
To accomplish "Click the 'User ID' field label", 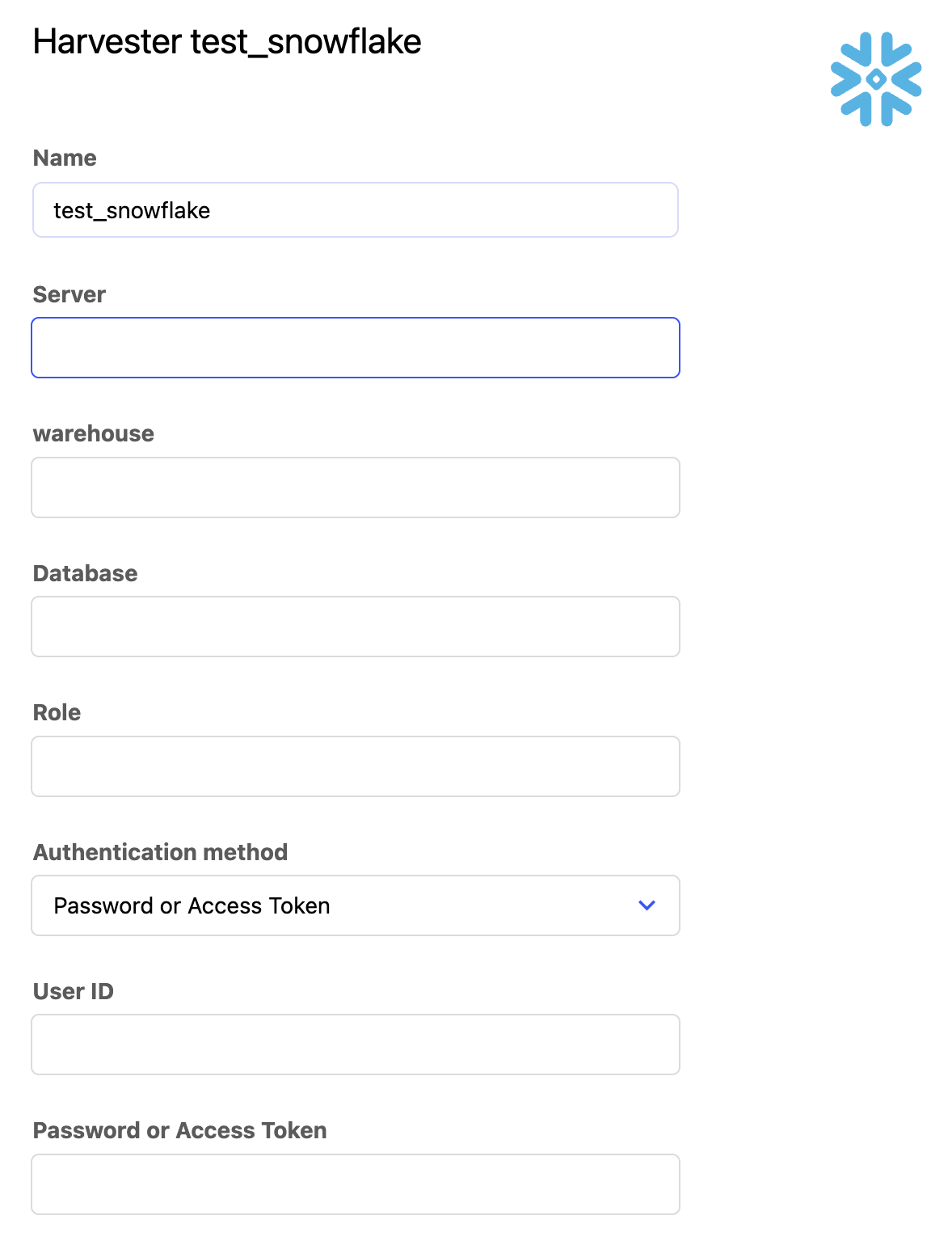I will tap(73, 991).
